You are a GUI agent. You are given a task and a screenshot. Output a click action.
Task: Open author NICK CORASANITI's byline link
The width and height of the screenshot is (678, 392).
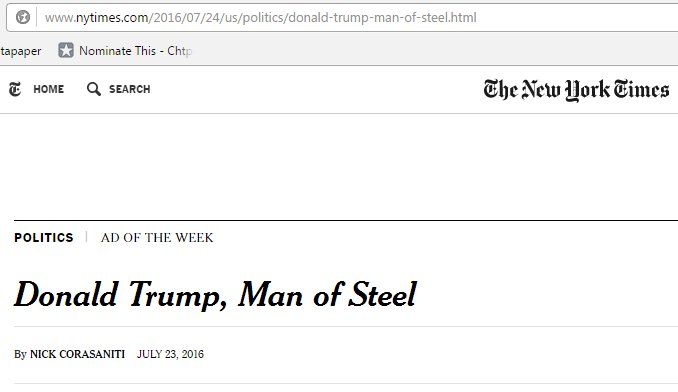tap(77, 354)
